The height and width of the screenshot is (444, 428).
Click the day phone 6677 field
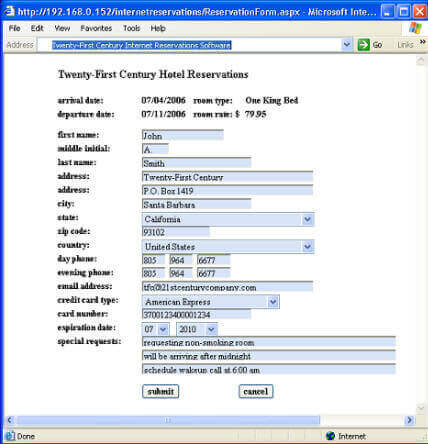pyautogui.click(x=214, y=260)
